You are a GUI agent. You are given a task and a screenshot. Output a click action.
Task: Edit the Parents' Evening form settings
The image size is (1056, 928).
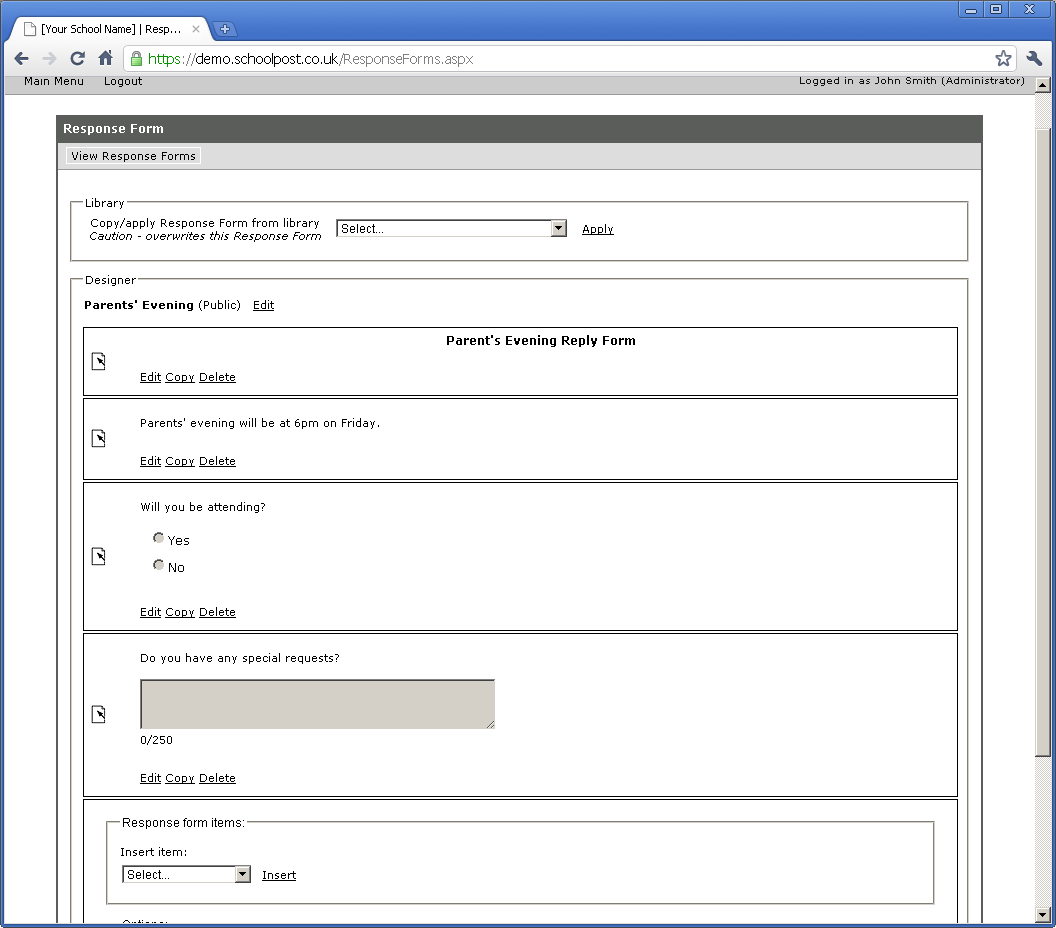[263, 305]
